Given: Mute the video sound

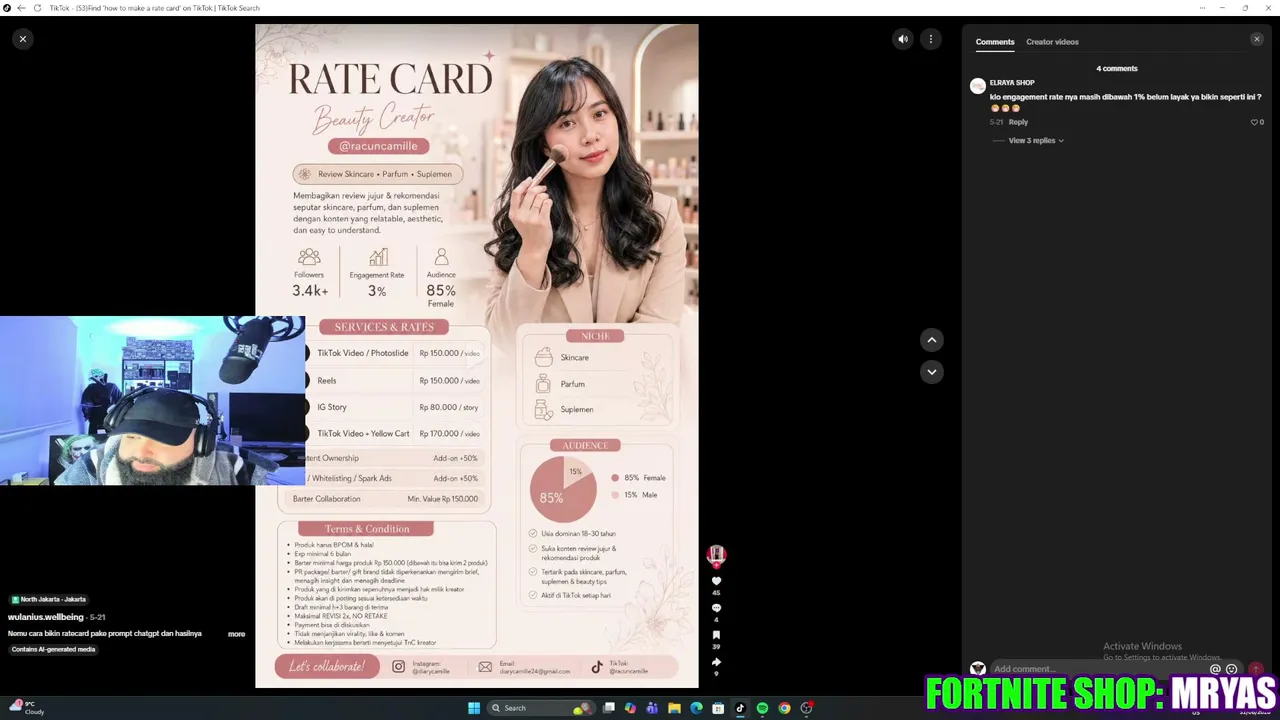Looking at the screenshot, I should pyautogui.click(x=903, y=39).
